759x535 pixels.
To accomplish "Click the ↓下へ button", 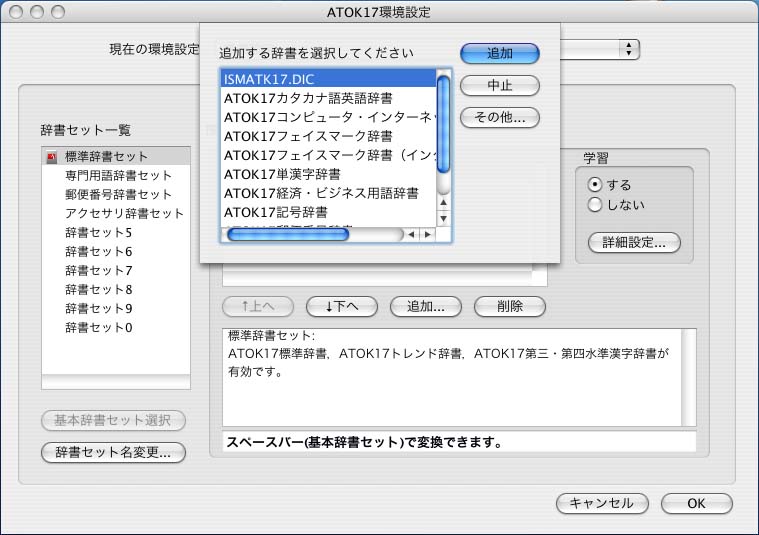I will (x=342, y=306).
